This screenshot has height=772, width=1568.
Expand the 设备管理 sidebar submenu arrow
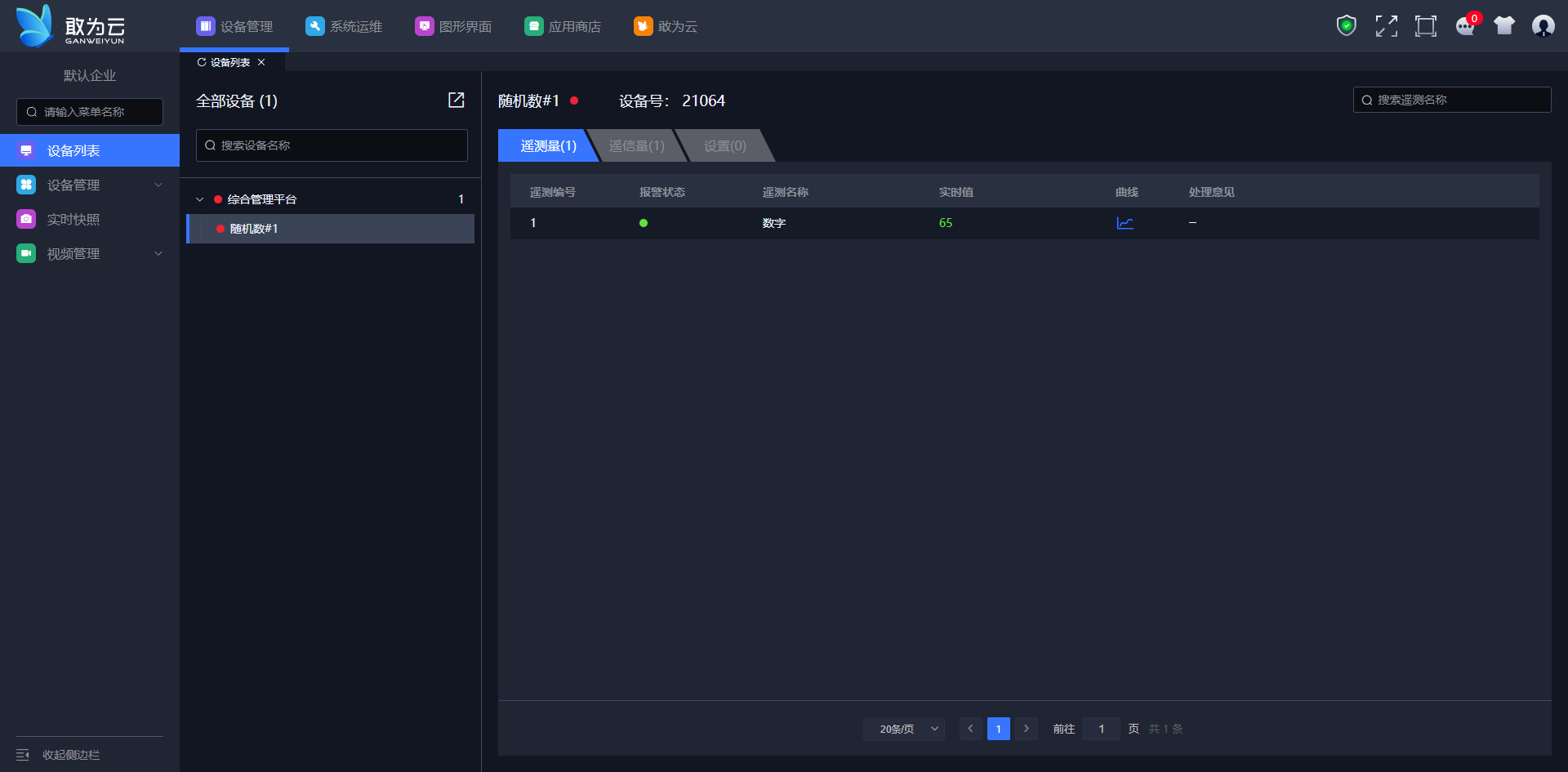[158, 185]
